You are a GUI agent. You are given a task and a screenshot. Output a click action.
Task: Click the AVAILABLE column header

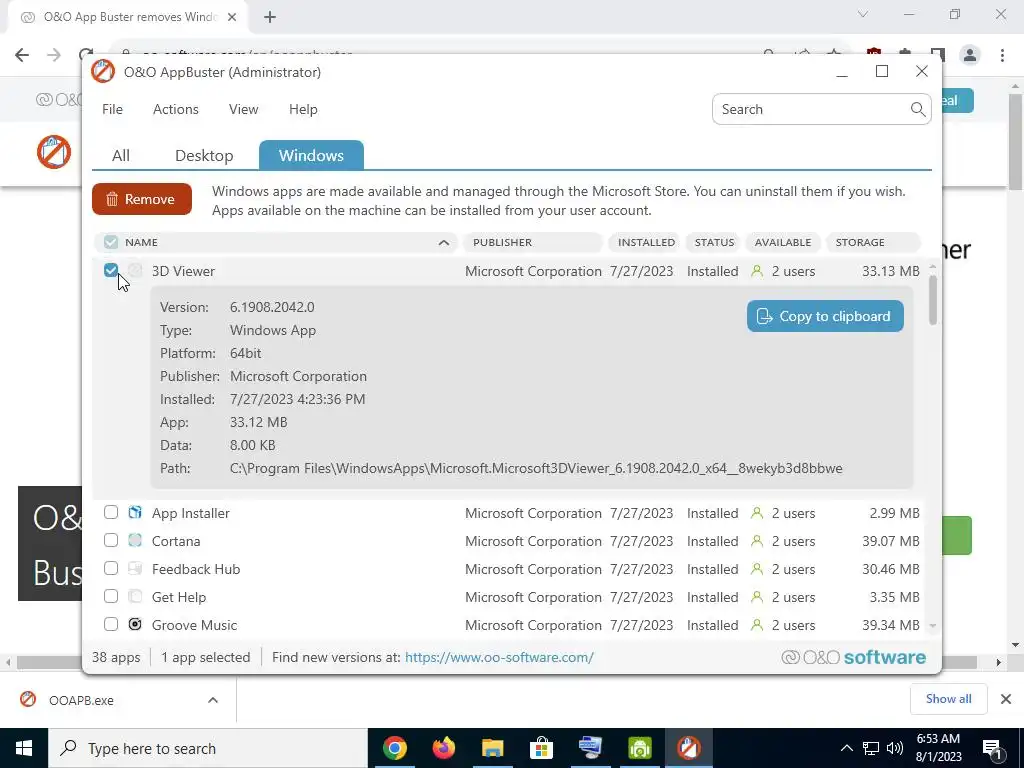[x=782, y=242]
